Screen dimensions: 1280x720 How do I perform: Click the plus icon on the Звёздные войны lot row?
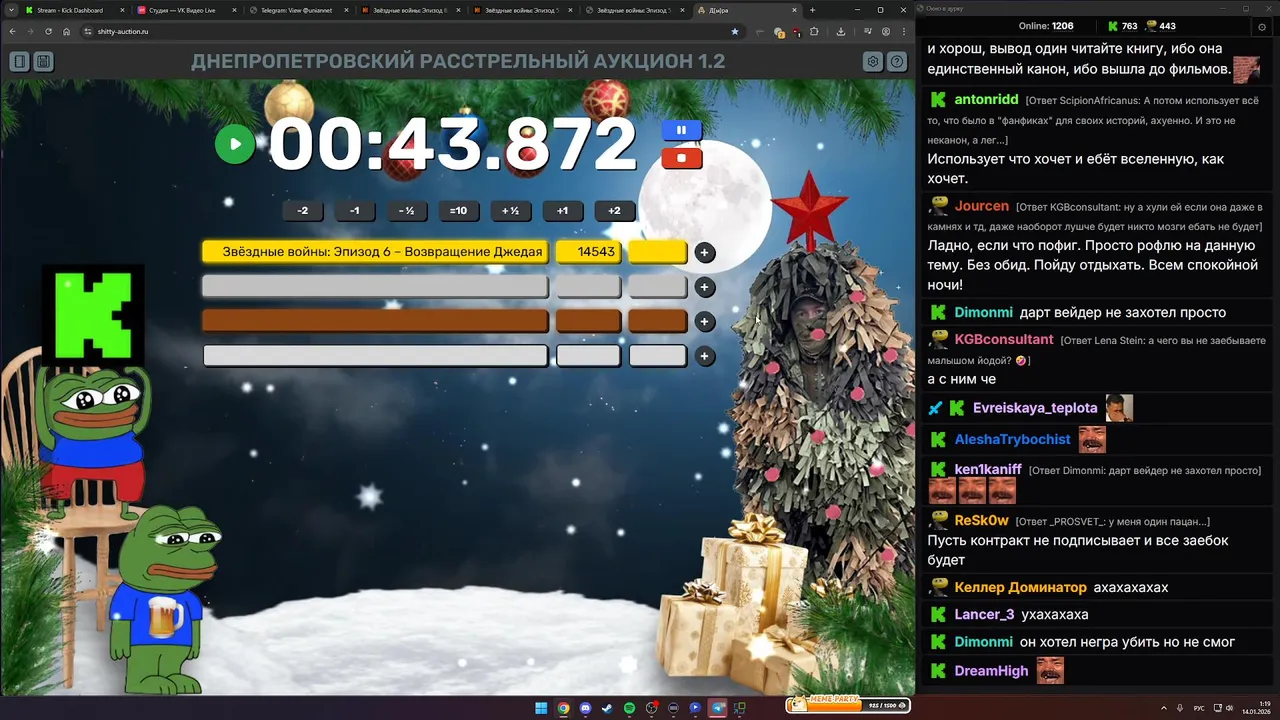[705, 252]
